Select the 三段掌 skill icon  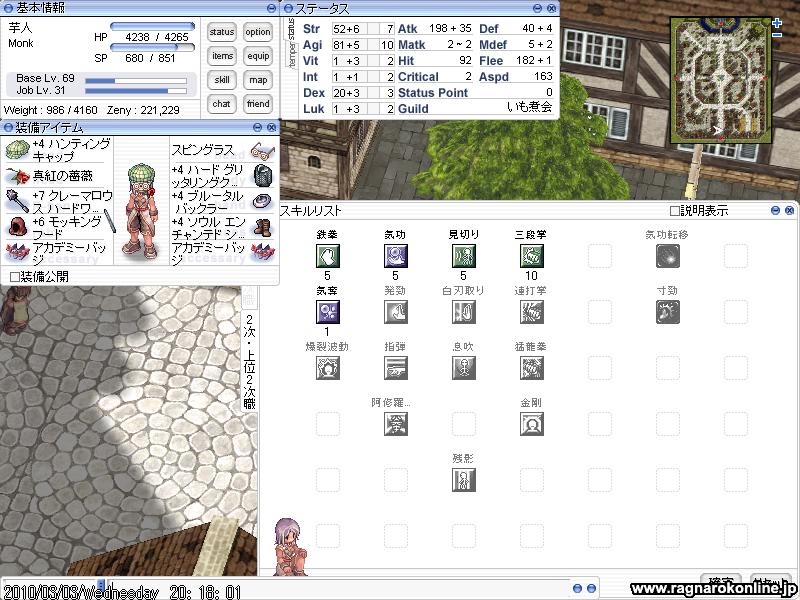[532, 256]
